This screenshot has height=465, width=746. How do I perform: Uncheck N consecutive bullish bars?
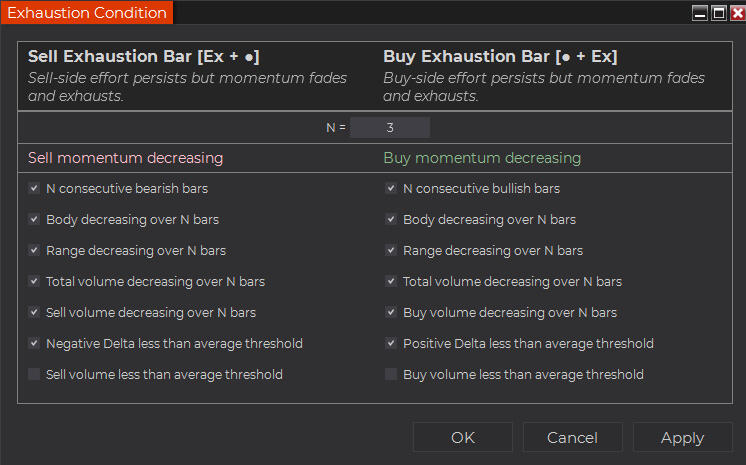391,188
